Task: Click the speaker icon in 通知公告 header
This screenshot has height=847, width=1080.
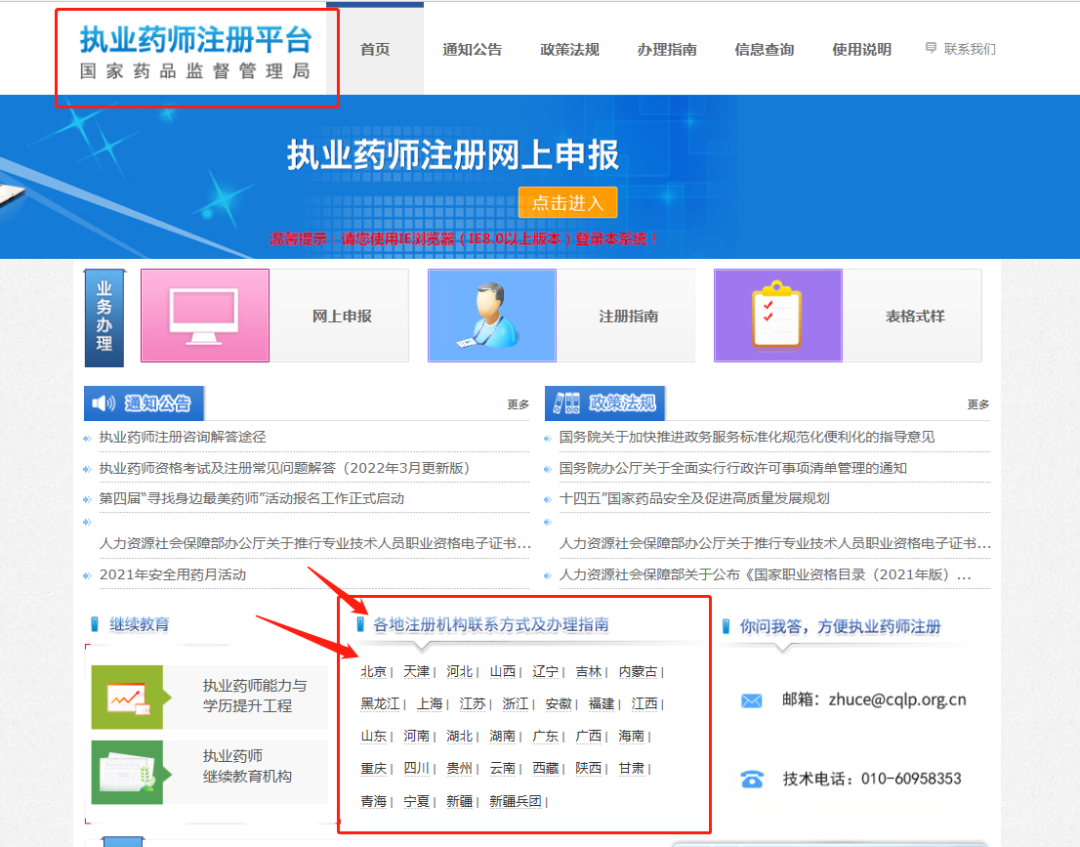Action: 104,403
